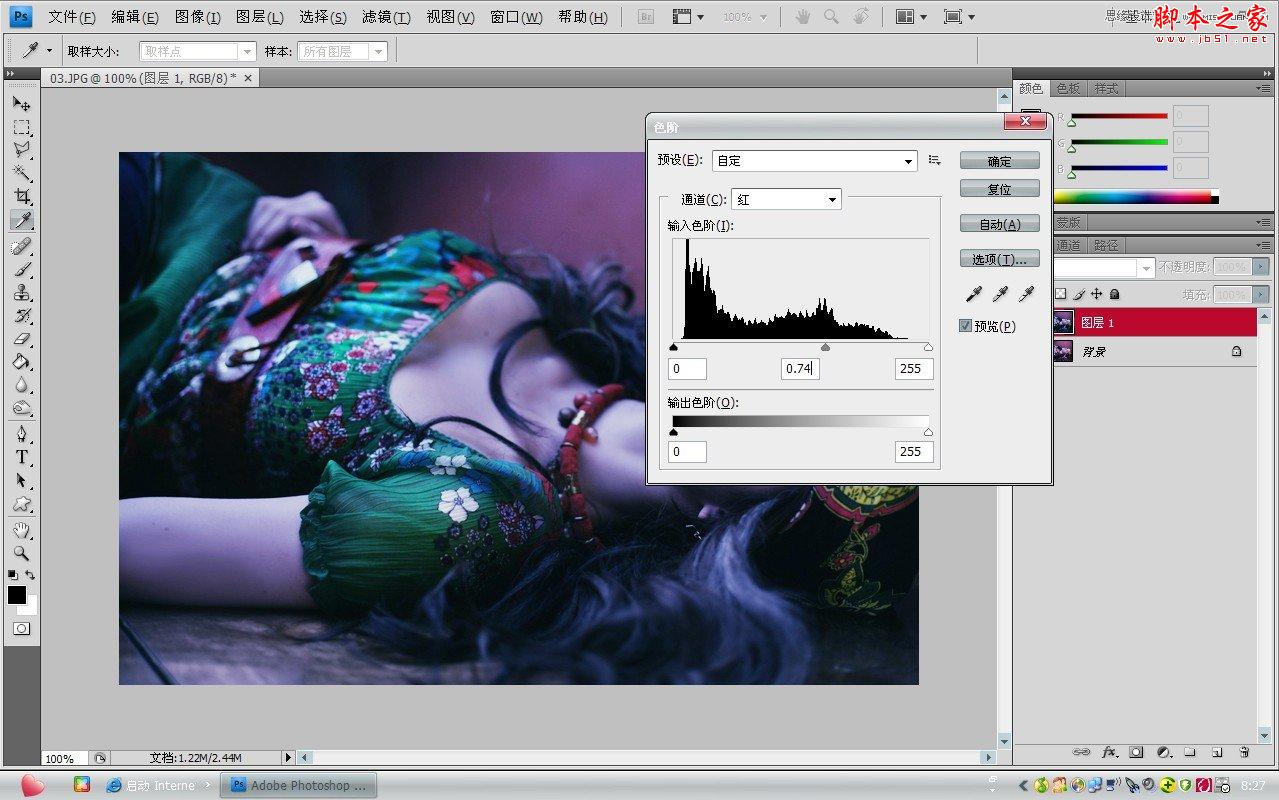Select the Zoom tool in the toolbox
The height and width of the screenshot is (800, 1279).
[22, 553]
